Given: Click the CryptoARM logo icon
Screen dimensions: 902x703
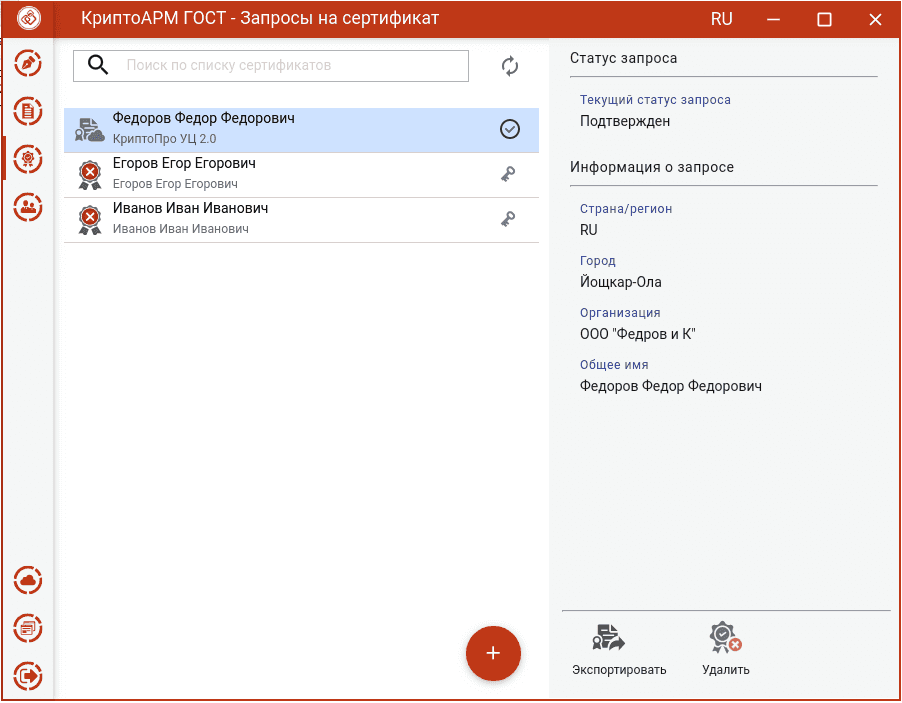Looking at the screenshot, I should [28, 18].
